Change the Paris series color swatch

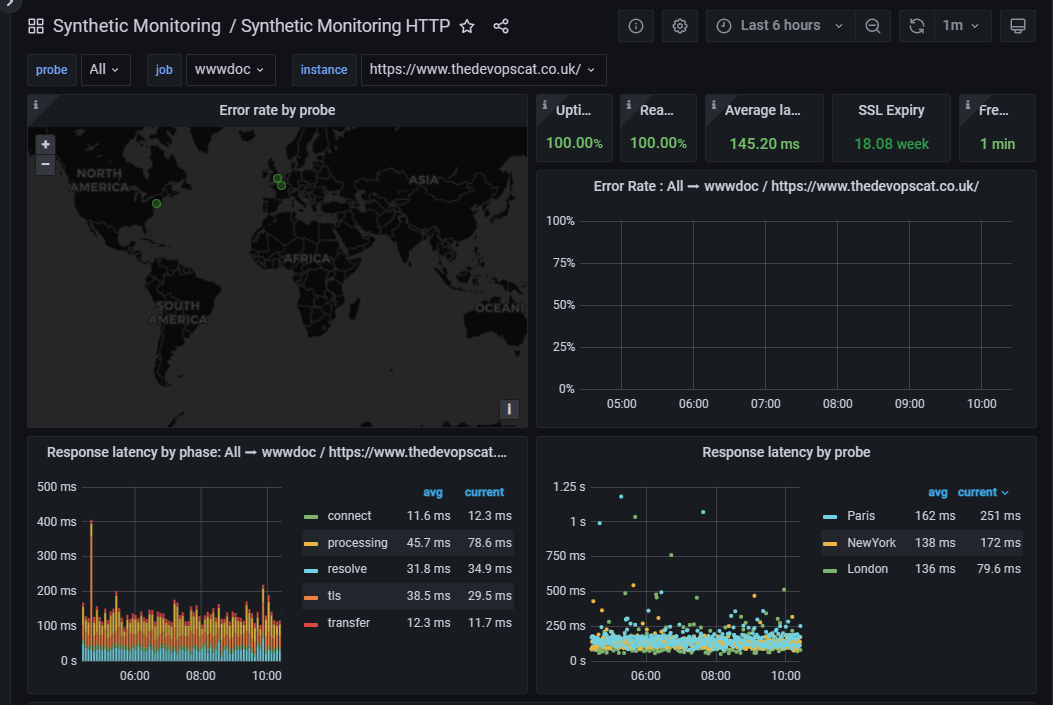(x=830, y=516)
